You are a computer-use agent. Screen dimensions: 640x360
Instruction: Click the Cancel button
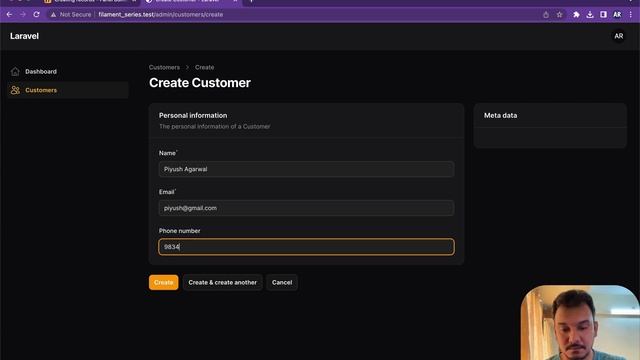click(282, 282)
